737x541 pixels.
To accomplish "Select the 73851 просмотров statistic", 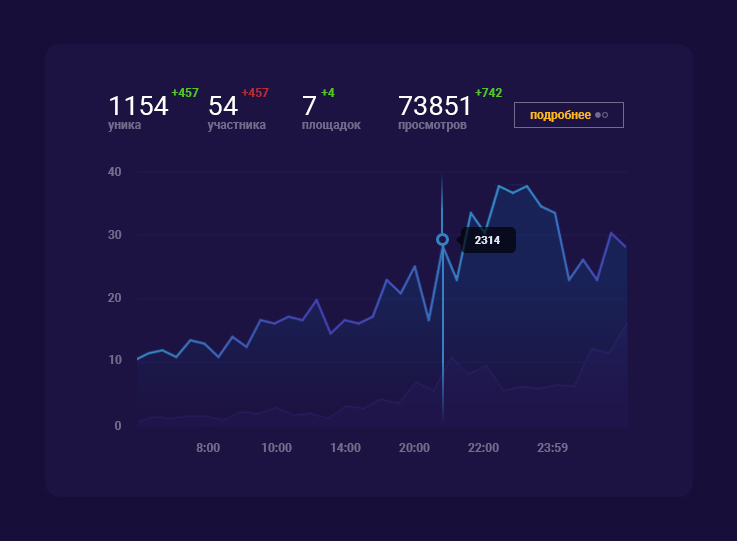I will [434, 112].
